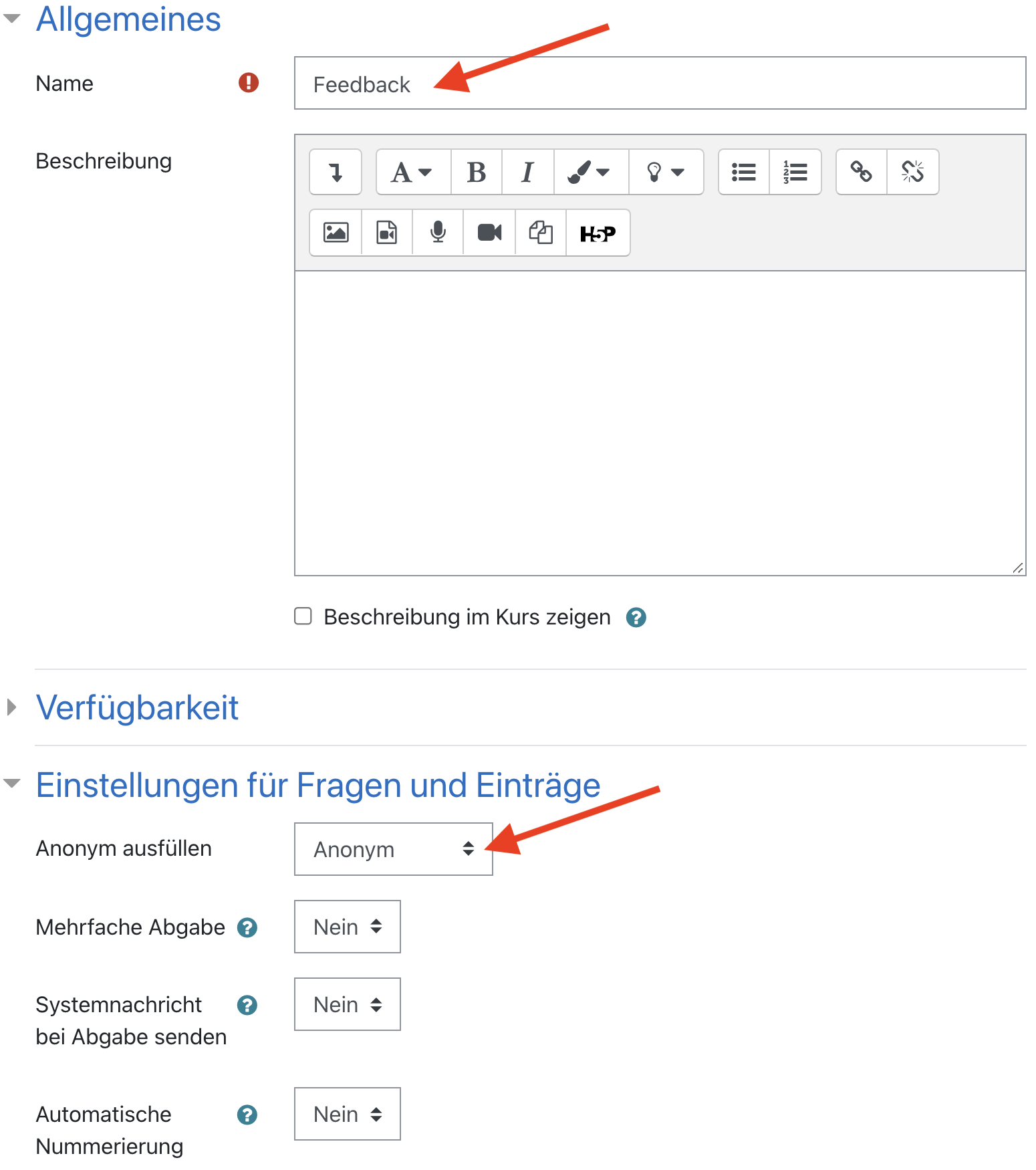Open the 'Anonym ausfüllen' dropdown
1036x1170 pixels.
393,849
